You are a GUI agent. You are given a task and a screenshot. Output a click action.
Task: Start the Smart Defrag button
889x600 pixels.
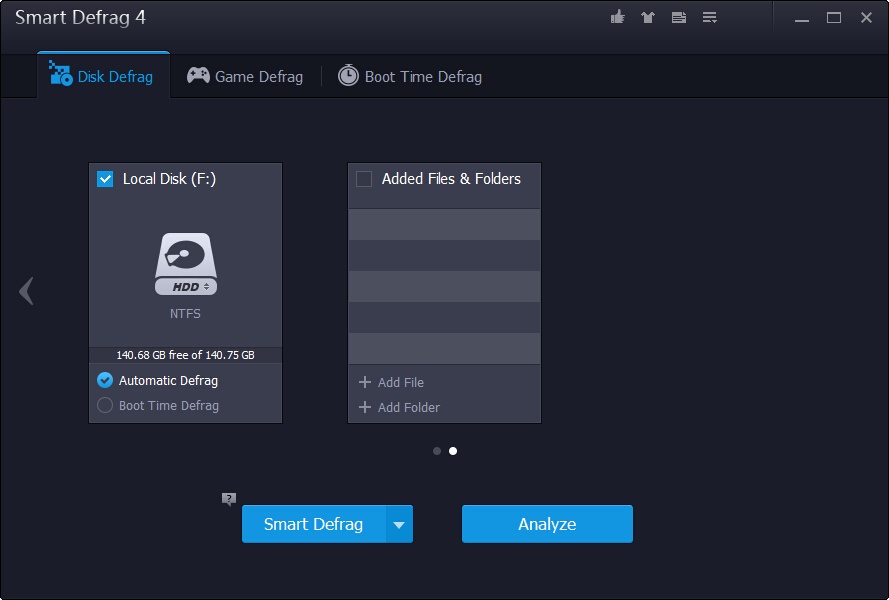pos(313,524)
